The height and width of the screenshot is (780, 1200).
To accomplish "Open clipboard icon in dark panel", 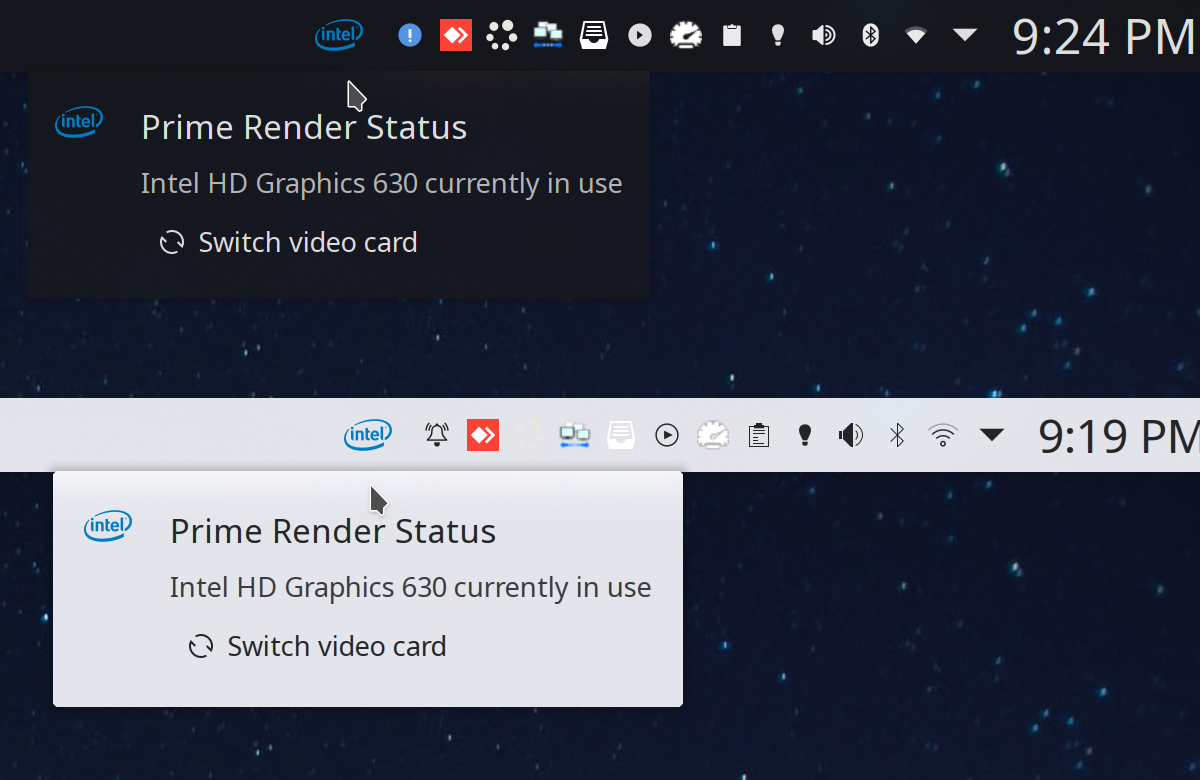I will click(x=732, y=35).
